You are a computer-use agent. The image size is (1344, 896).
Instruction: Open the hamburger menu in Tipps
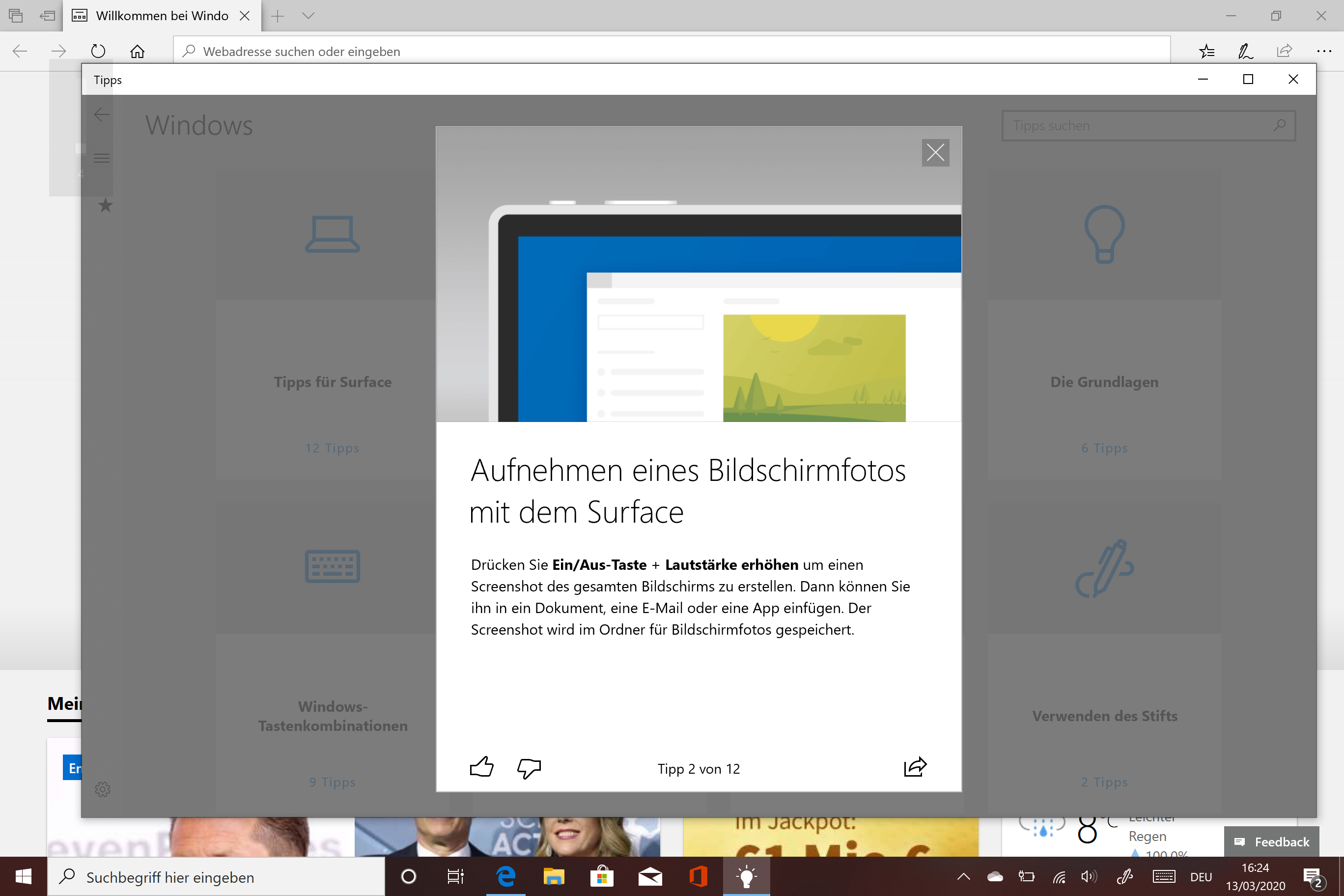[102, 158]
